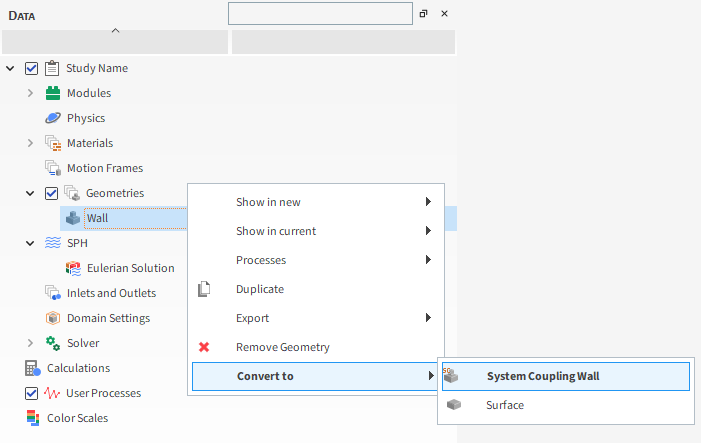This screenshot has height=443, width=701.
Task: Uncheck the Study Name checkbox
Action: (31, 68)
